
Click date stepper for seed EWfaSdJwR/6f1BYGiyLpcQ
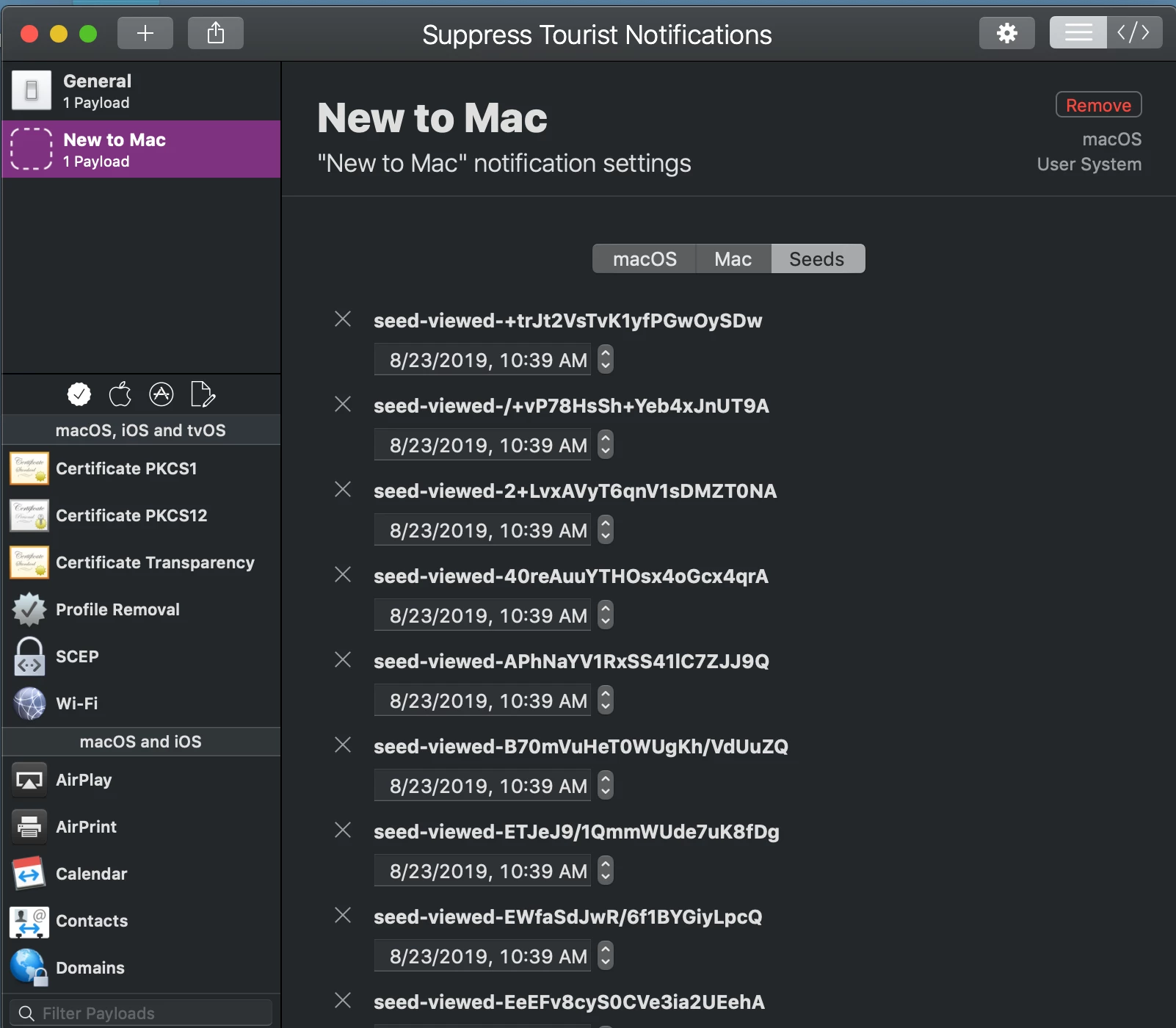coord(606,956)
